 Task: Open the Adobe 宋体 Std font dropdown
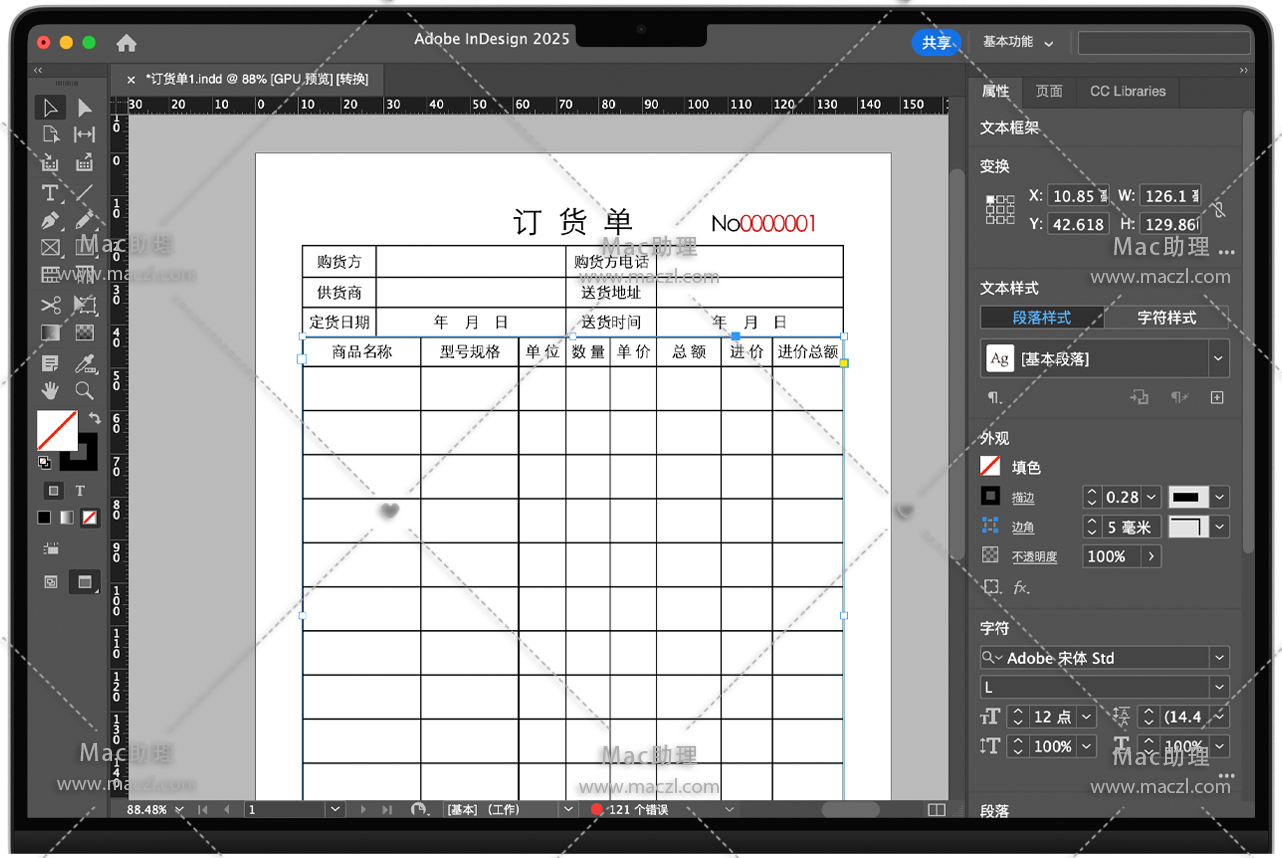coord(1218,658)
